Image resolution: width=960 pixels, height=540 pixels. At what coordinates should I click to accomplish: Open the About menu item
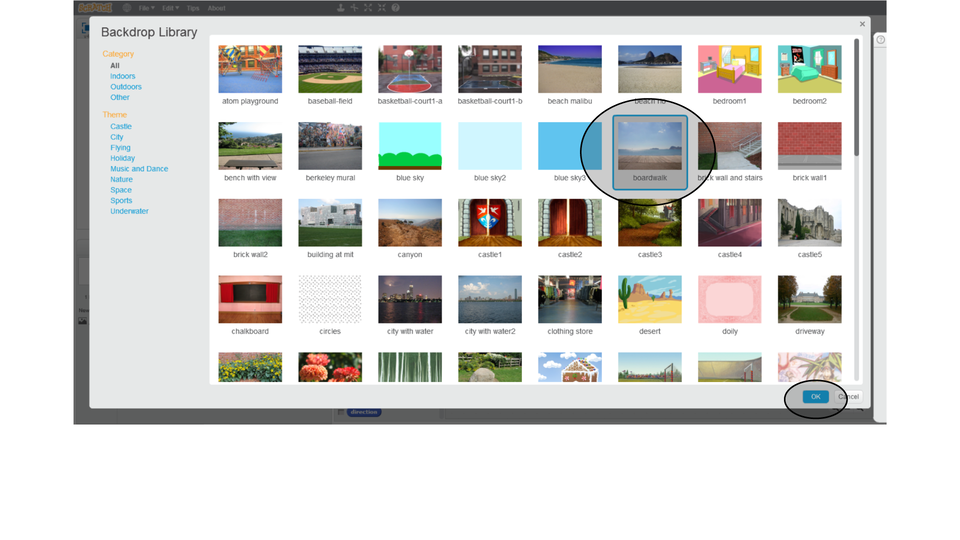coord(216,8)
